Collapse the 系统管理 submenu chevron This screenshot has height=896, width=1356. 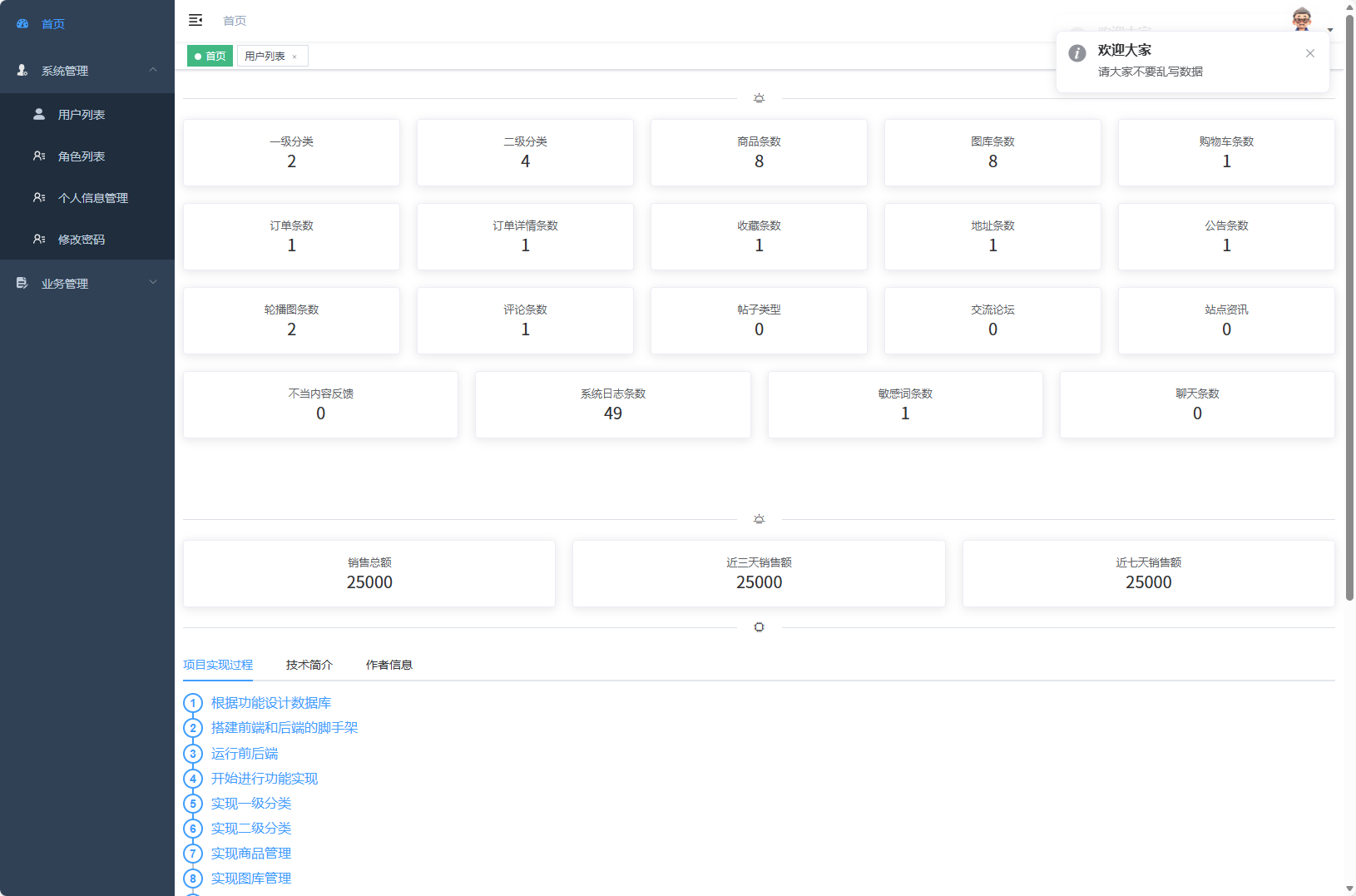pos(153,70)
